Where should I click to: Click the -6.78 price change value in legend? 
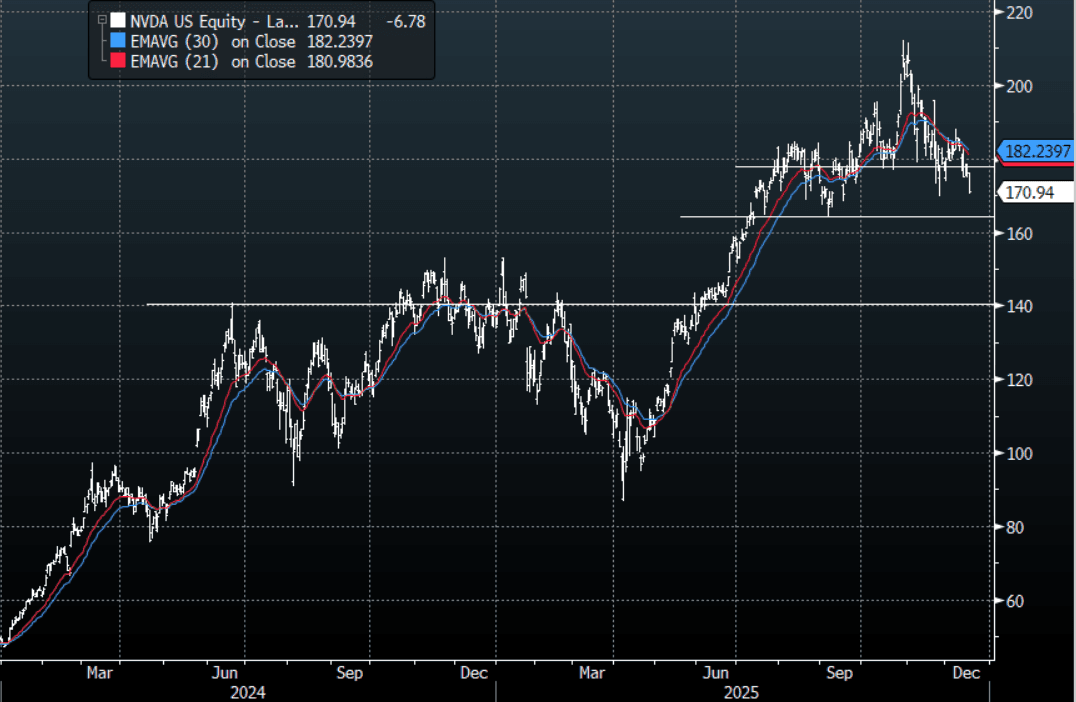point(403,20)
